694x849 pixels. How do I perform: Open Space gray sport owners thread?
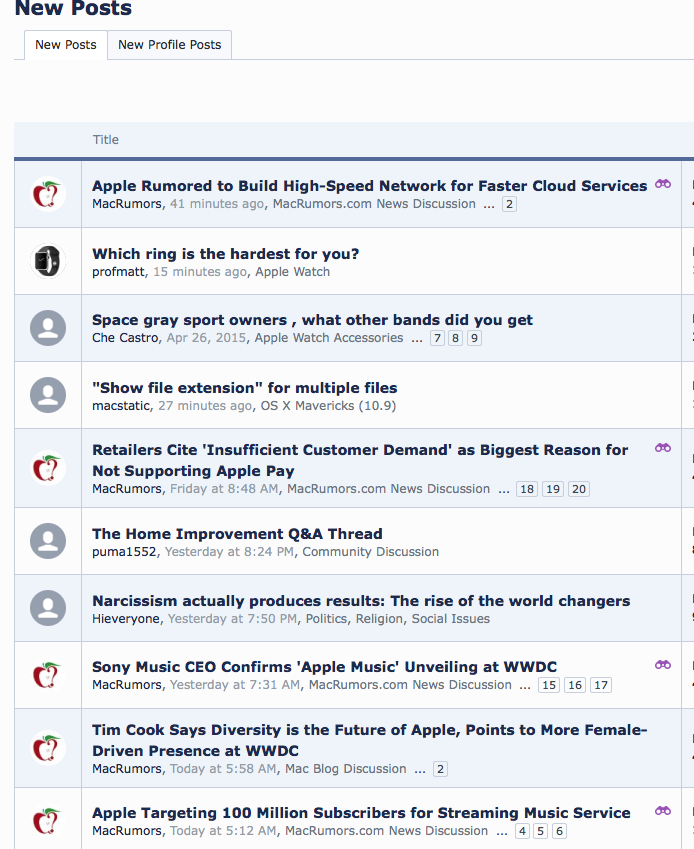(312, 320)
